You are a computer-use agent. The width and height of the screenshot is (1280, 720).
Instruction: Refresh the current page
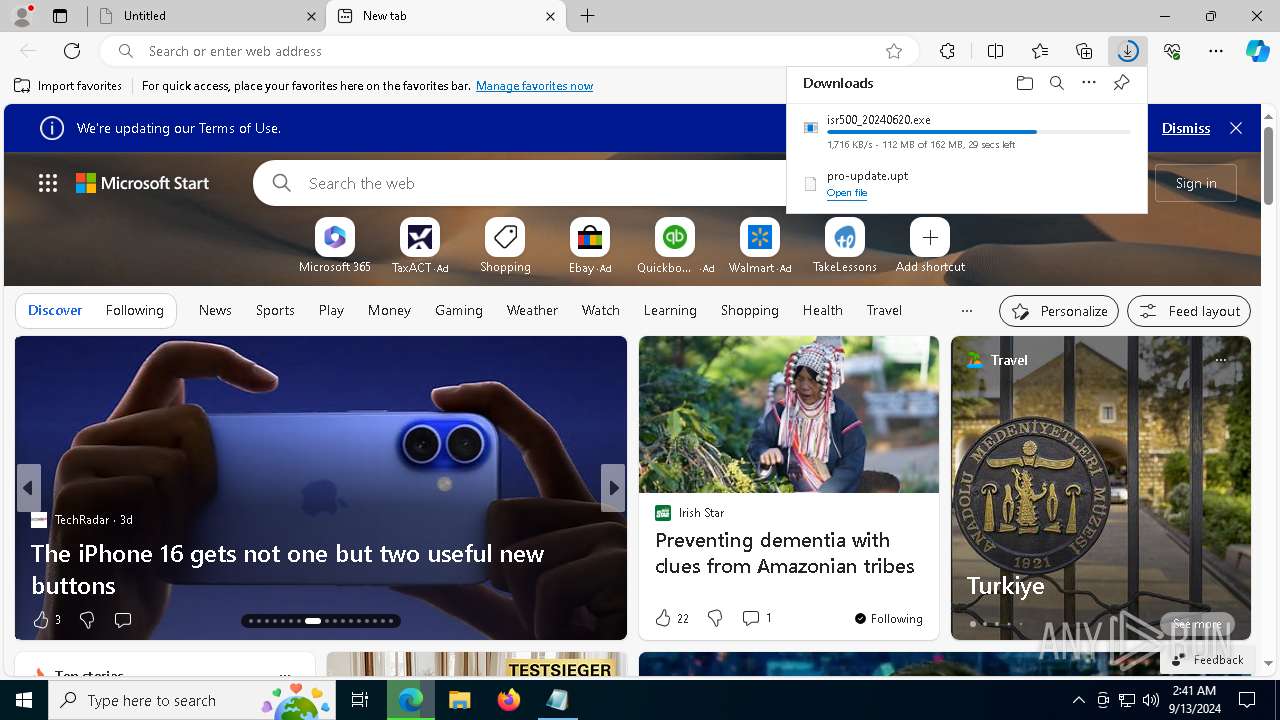click(72, 51)
